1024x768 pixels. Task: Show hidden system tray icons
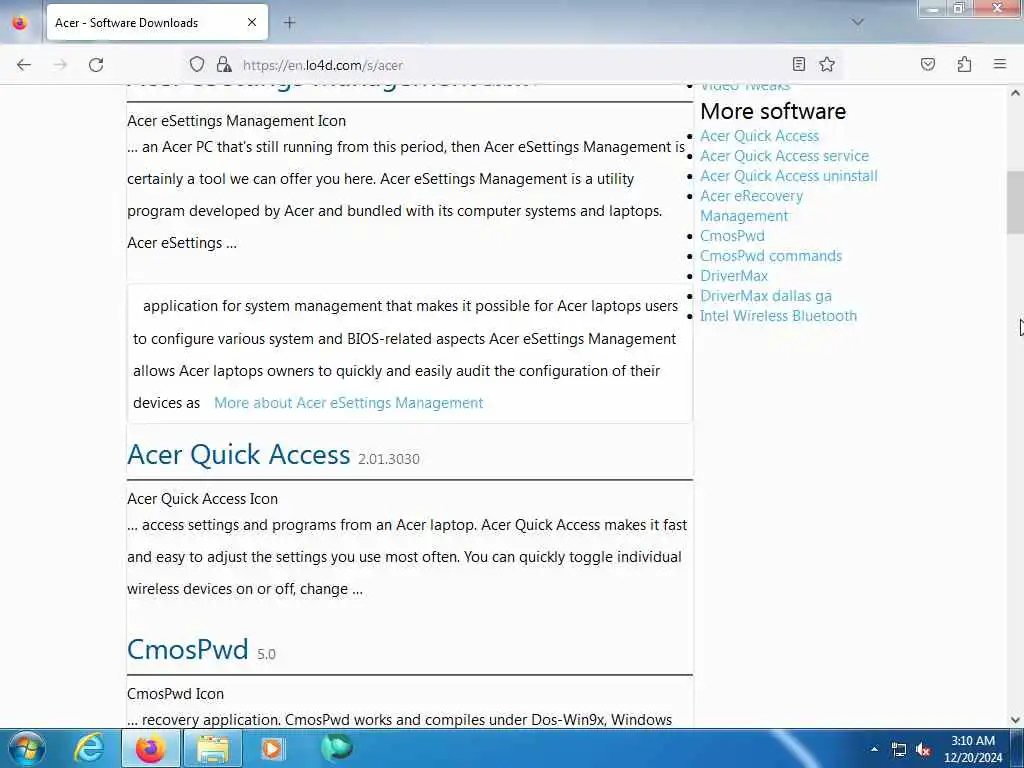click(x=874, y=749)
